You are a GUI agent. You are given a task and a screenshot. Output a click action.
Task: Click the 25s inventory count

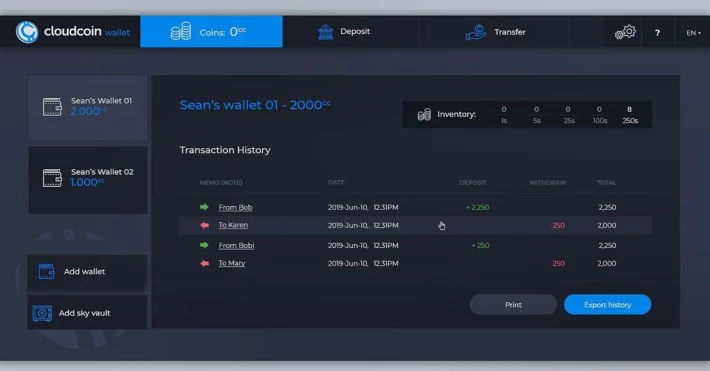(x=568, y=109)
